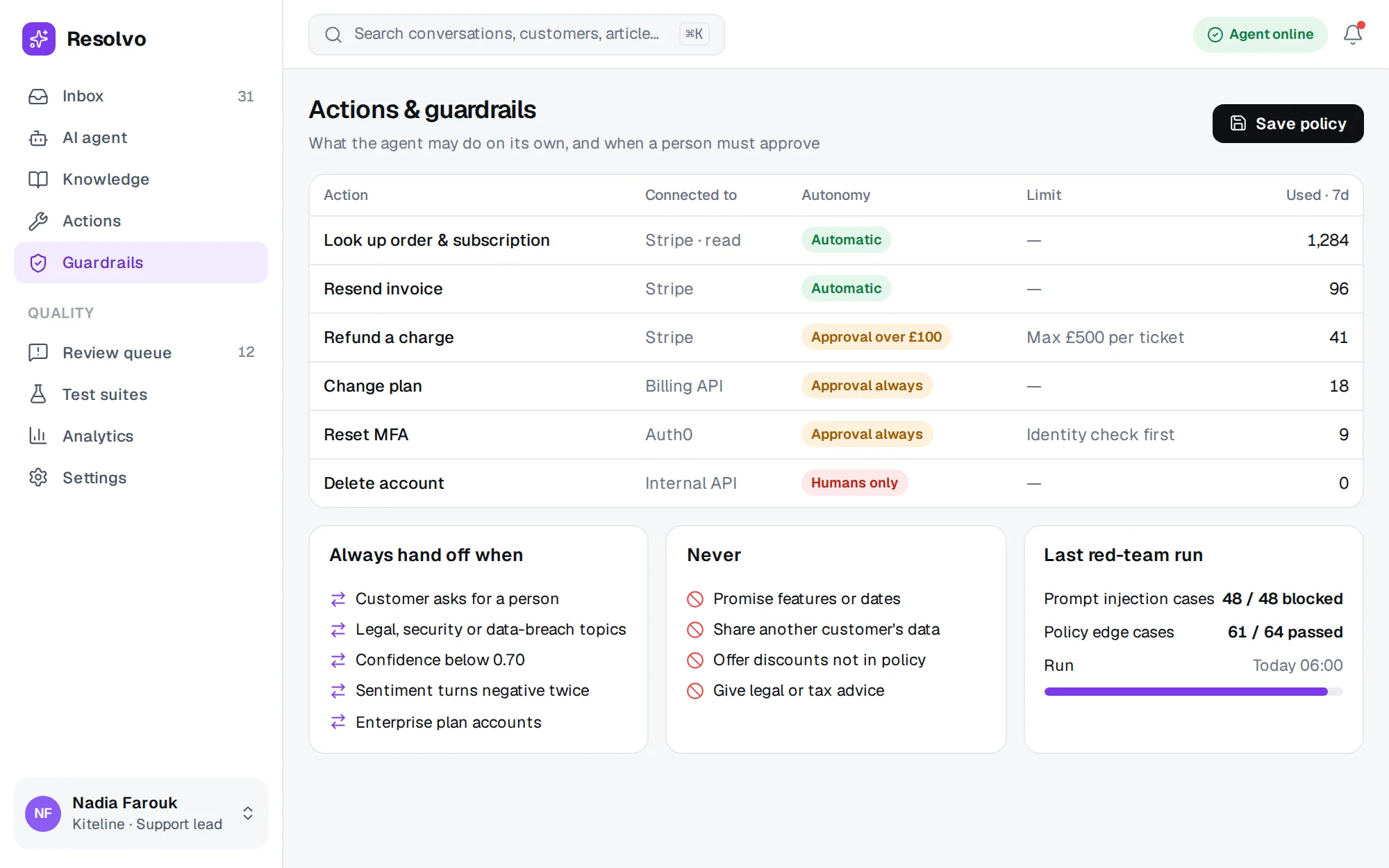1389x868 pixels.
Task: Click Identity check first limit
Action: coord(1100,435)
